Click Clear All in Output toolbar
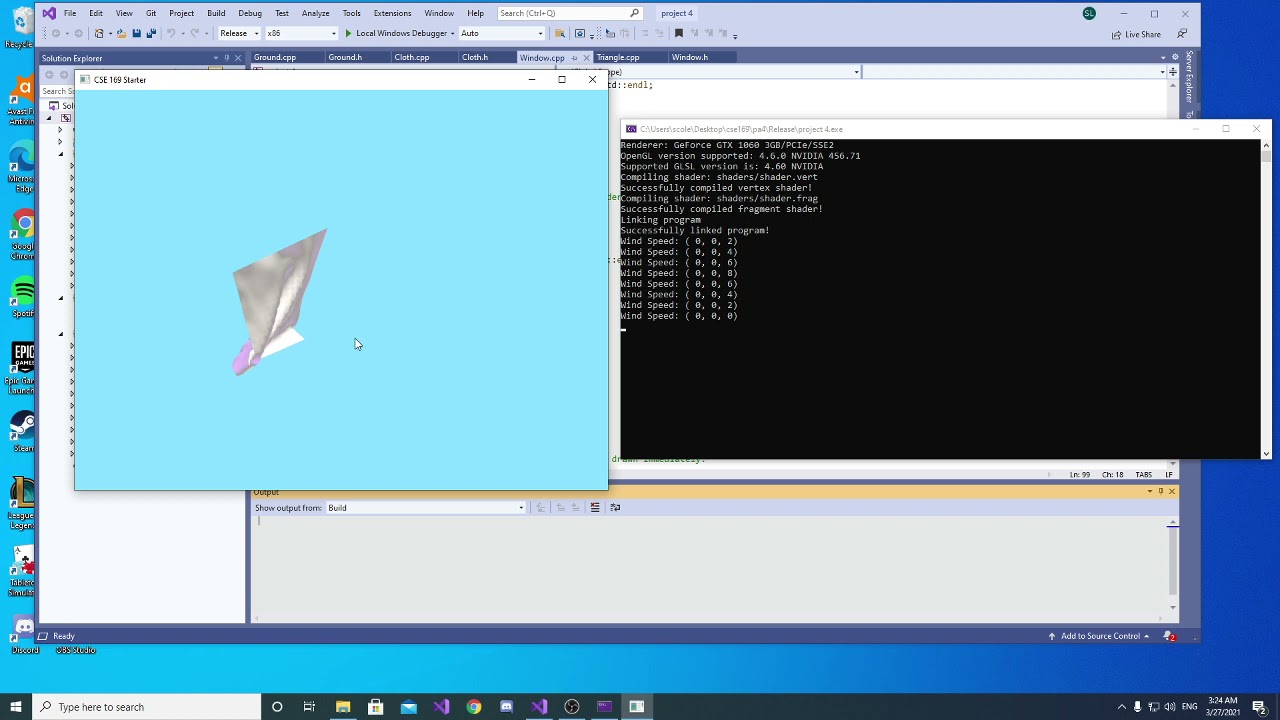The image size is (1280, 720). (x=595, y=508)
